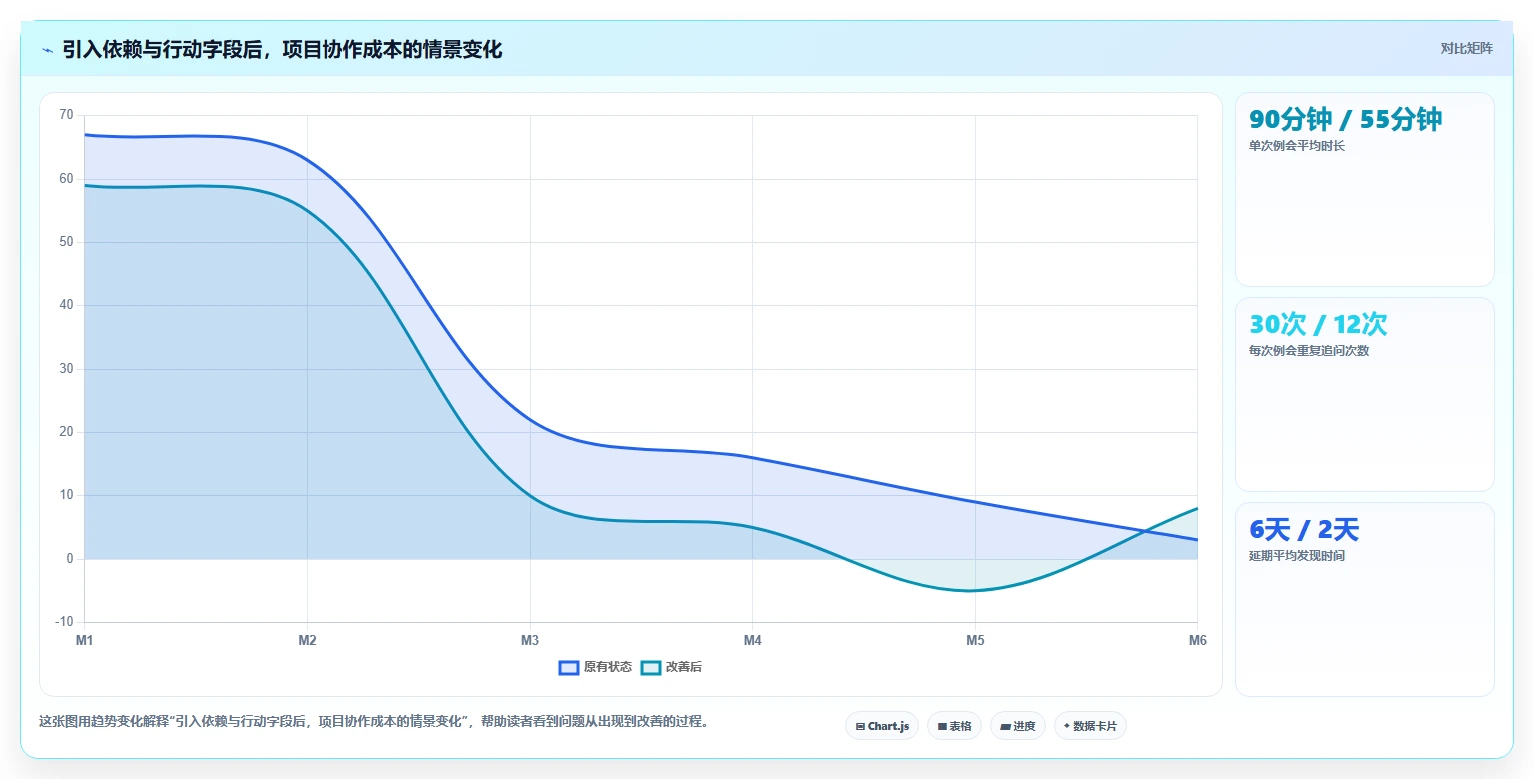This screenshot has height=779, width=1534.
Task: Click the Chart.js pill's small icon
Action: (x=860, y=726)
